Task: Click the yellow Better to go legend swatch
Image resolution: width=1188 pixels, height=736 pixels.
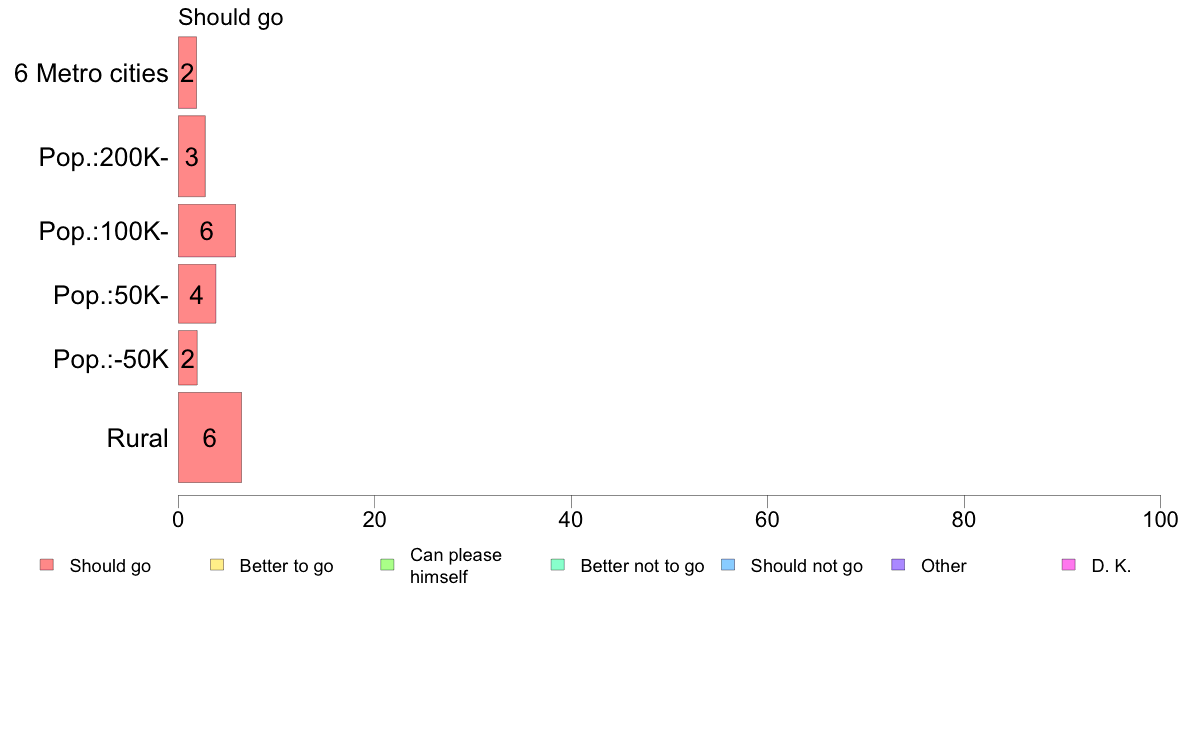Action: (x=217, y=565)
